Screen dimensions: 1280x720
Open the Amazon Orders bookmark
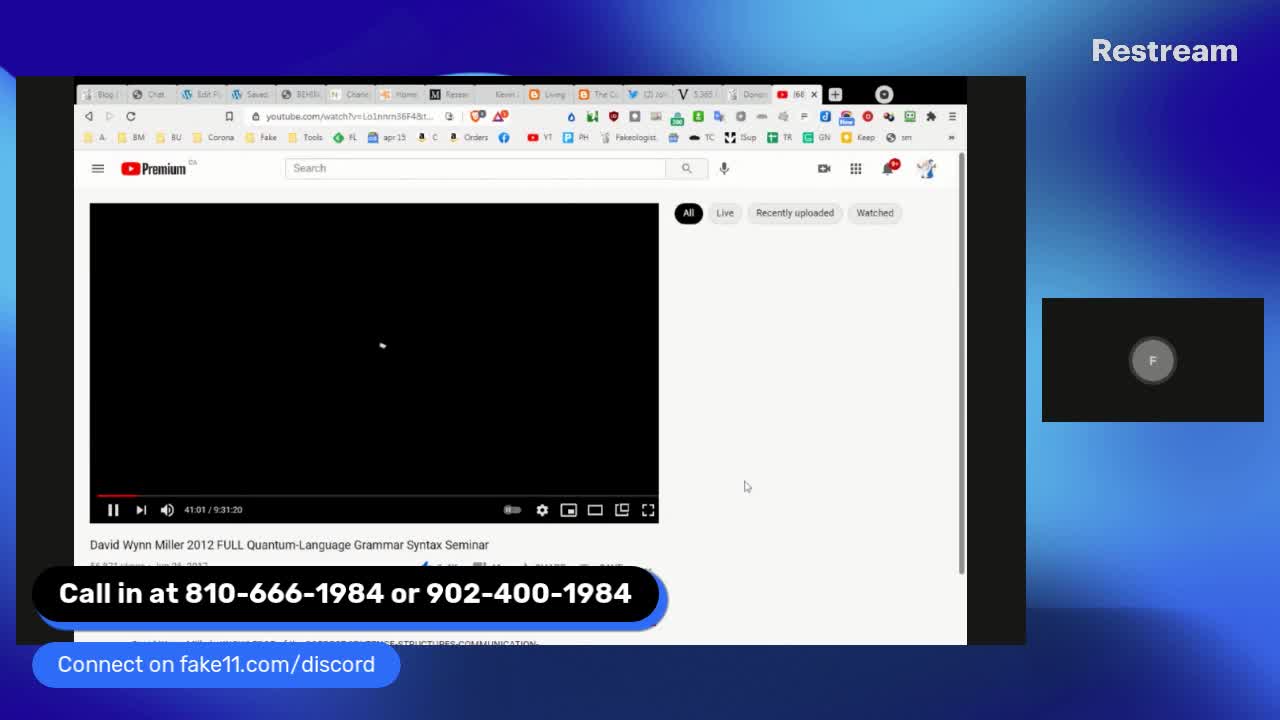469,138
